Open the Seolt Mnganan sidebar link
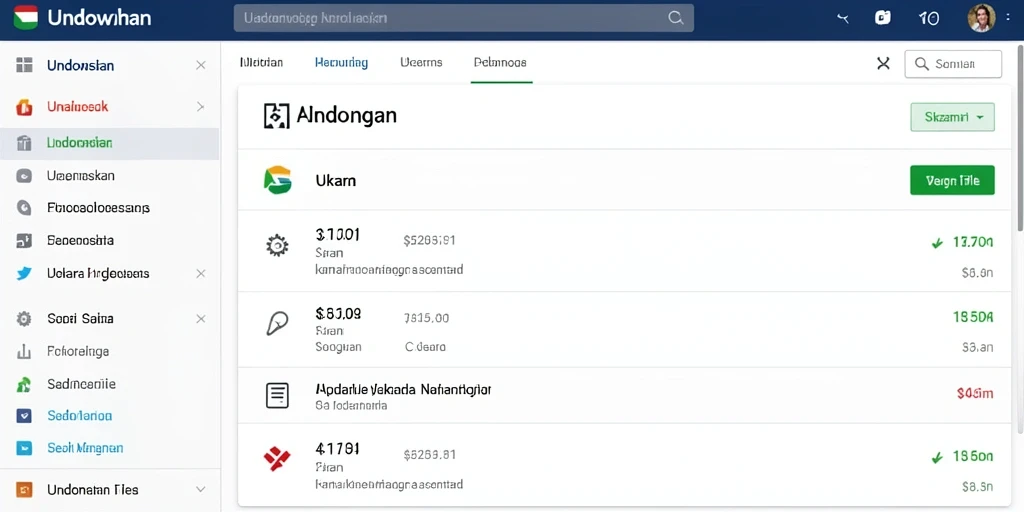This screenshot has height=512, width=1024. 85,448
